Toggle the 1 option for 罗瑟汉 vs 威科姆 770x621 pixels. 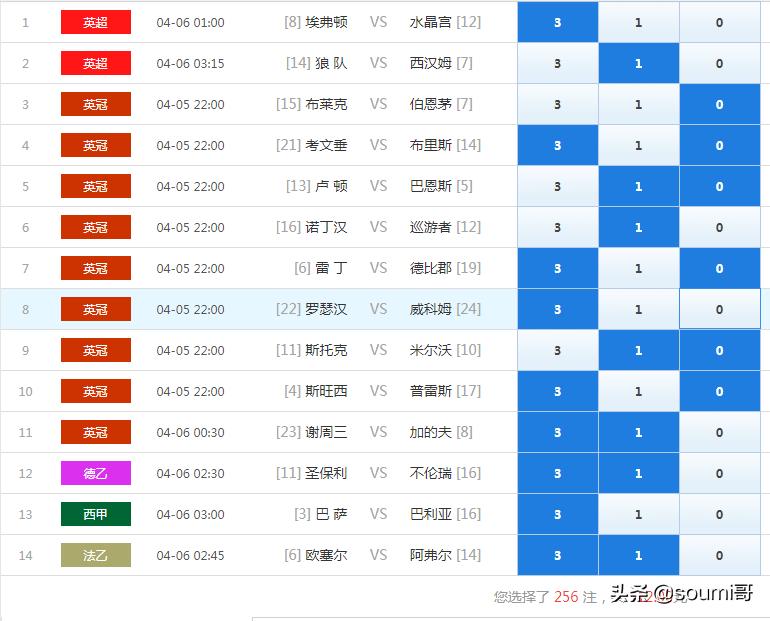coord(639,309)
